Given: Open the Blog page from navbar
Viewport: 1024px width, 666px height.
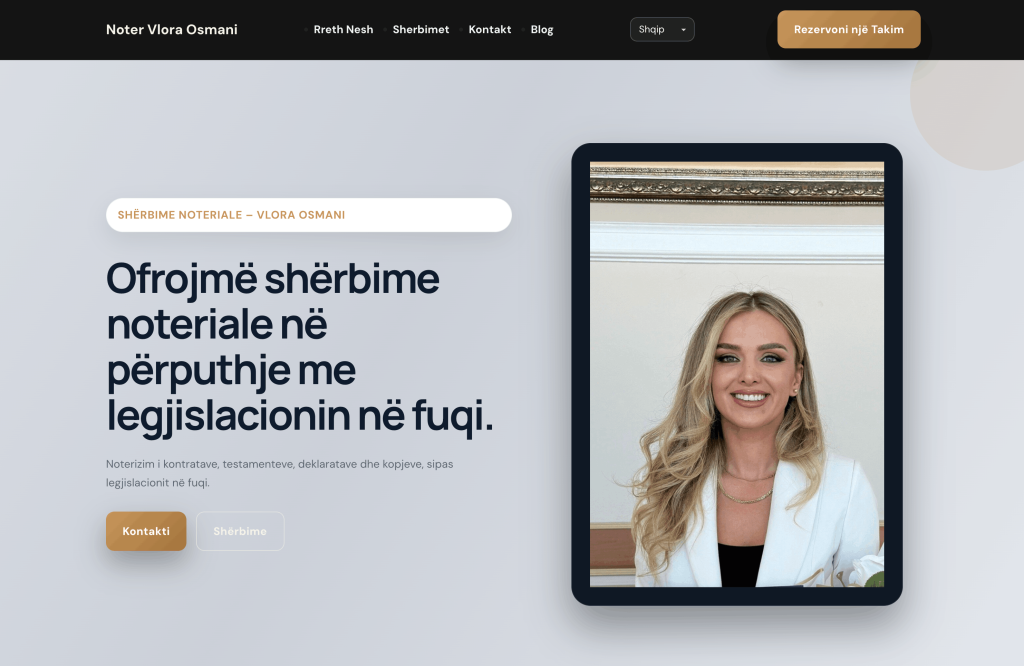Looking at the screenshot, I should pyautogui.click(x=542, y=30).
